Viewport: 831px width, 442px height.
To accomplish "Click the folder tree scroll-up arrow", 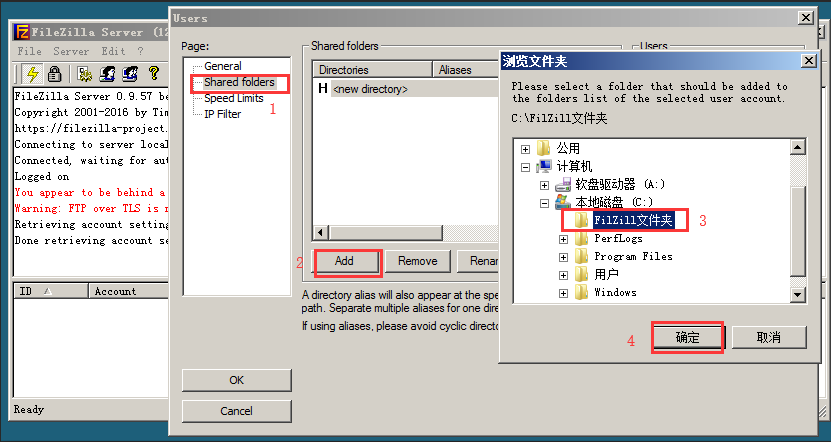I will [x=798, y=147].
